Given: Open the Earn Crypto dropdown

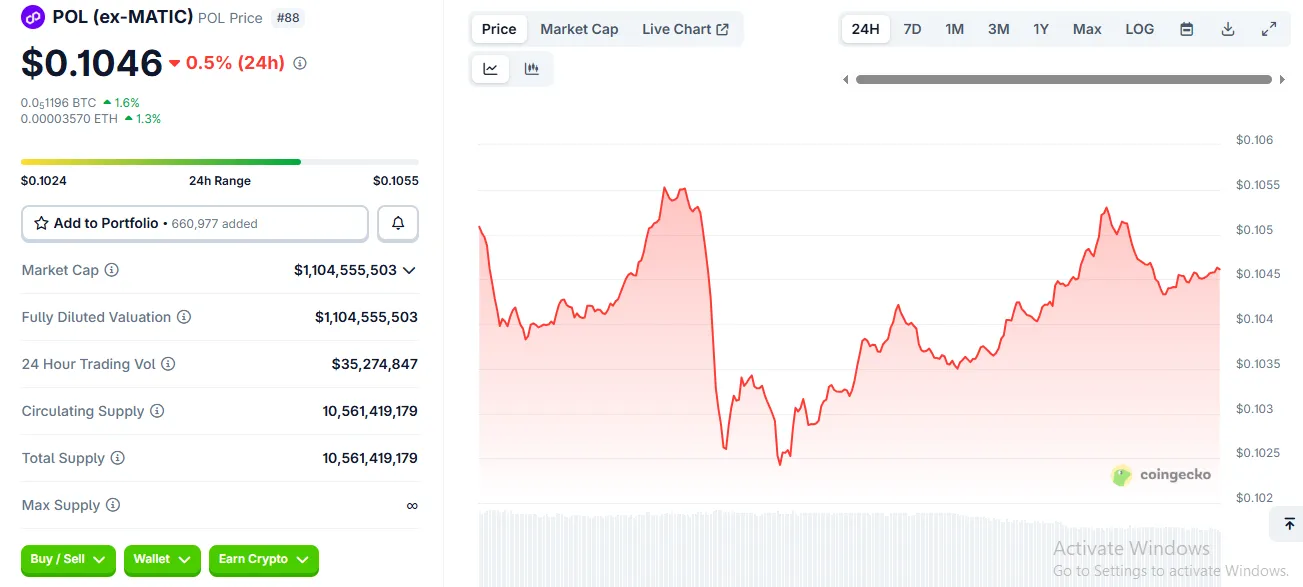Looking at the screenshot, I should [263, 561].
